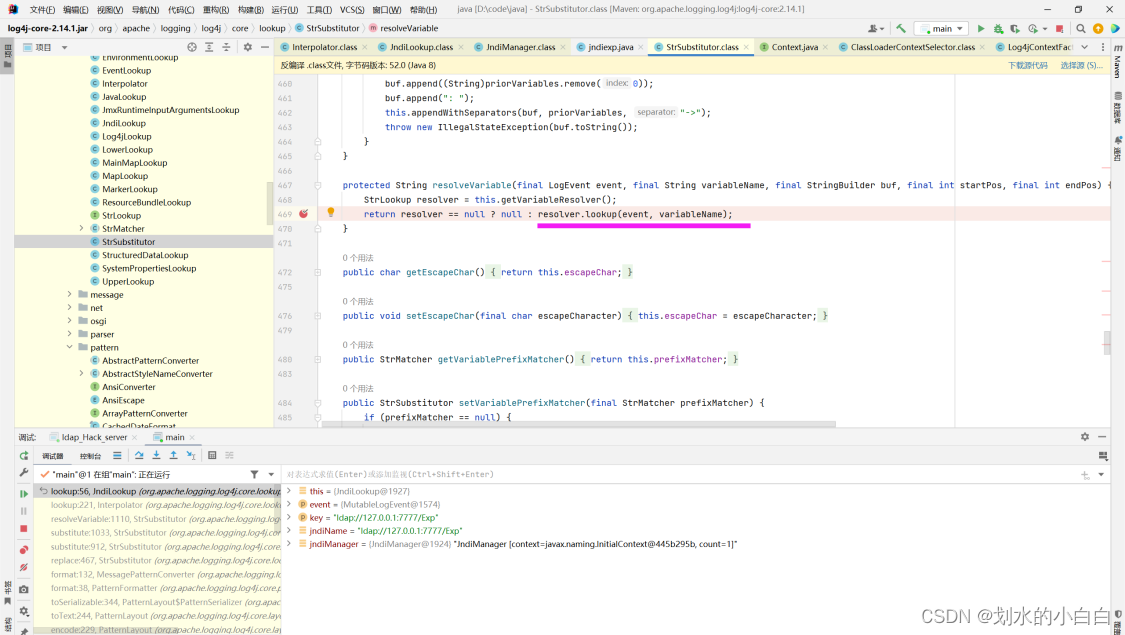Click the Build project hammer icon
This screenshot has height=635, width=1125.
pos(900,29)
